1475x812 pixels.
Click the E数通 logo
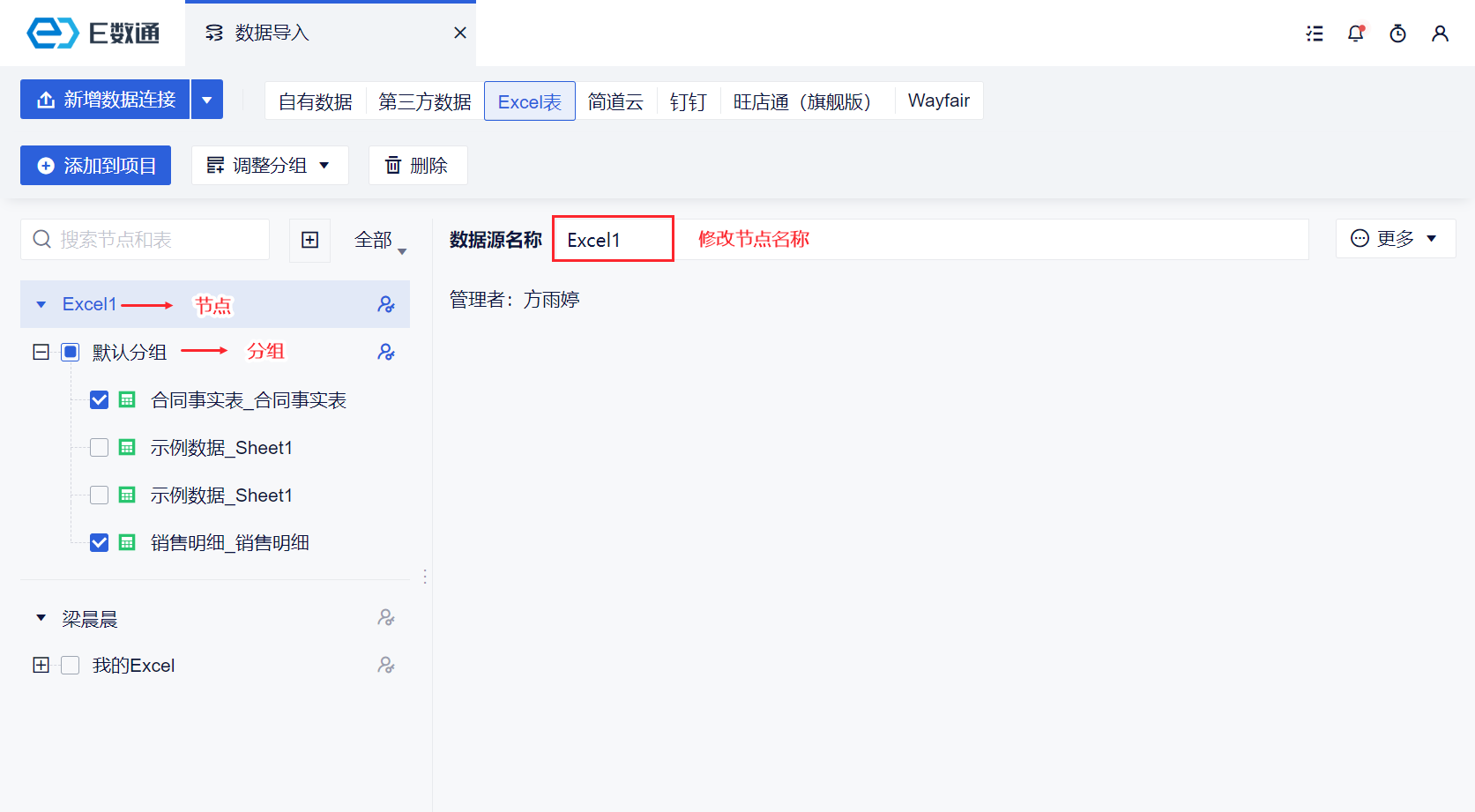click(93, 34)
